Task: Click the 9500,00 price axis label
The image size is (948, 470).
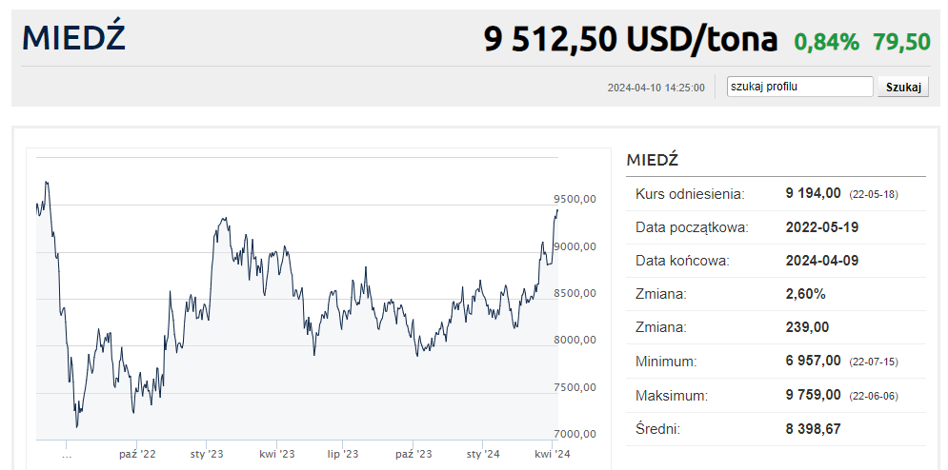Action: pos(575,199)
